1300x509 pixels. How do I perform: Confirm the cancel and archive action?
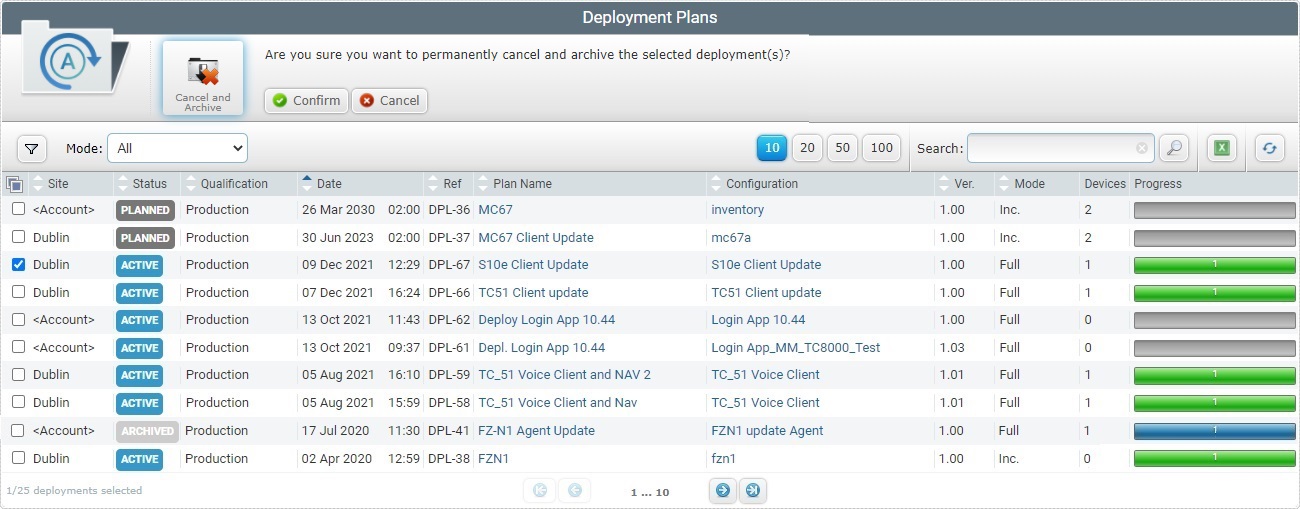point(306,100)
